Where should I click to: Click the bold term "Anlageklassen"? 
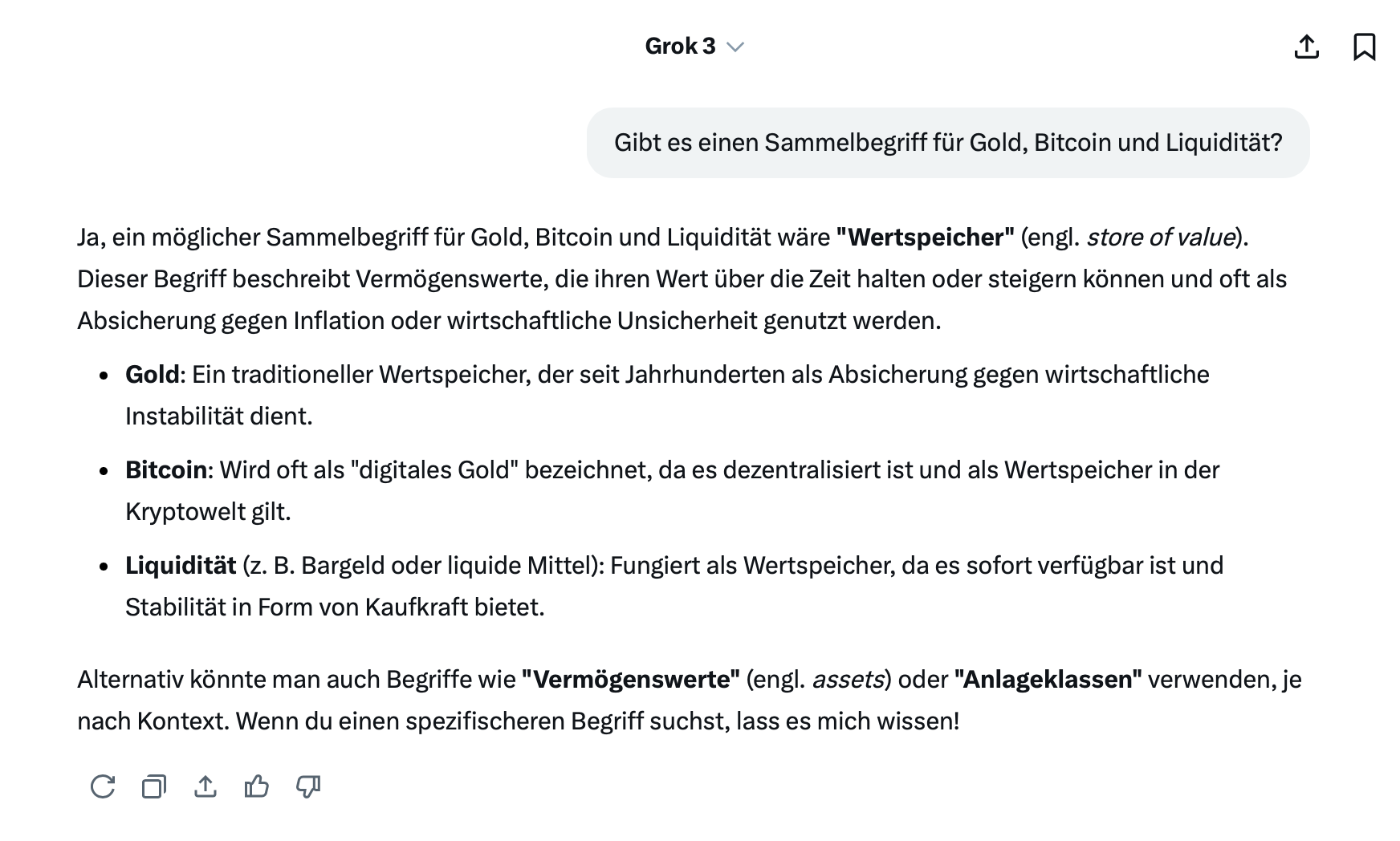1048,680
